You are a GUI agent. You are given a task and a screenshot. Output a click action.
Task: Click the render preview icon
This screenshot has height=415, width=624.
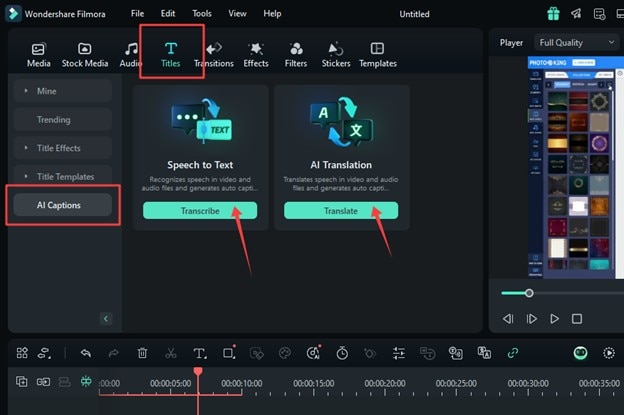(609, 353)
